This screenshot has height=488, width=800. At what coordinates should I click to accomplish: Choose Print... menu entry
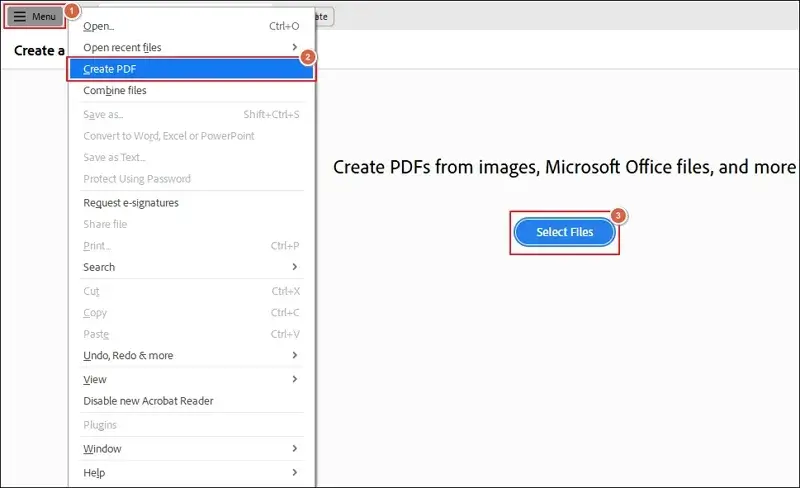[191, 246]
